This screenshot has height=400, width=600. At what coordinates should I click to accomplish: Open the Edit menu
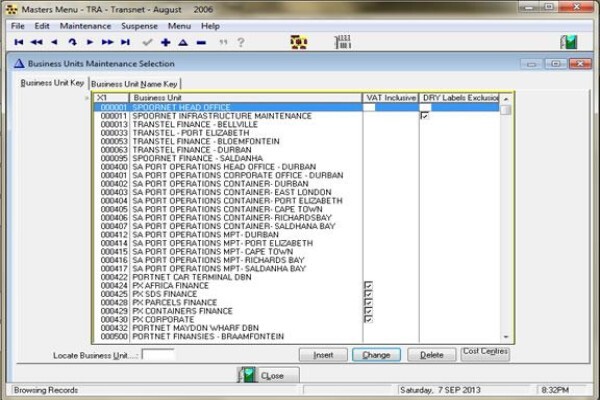click(x=42, y=26)
